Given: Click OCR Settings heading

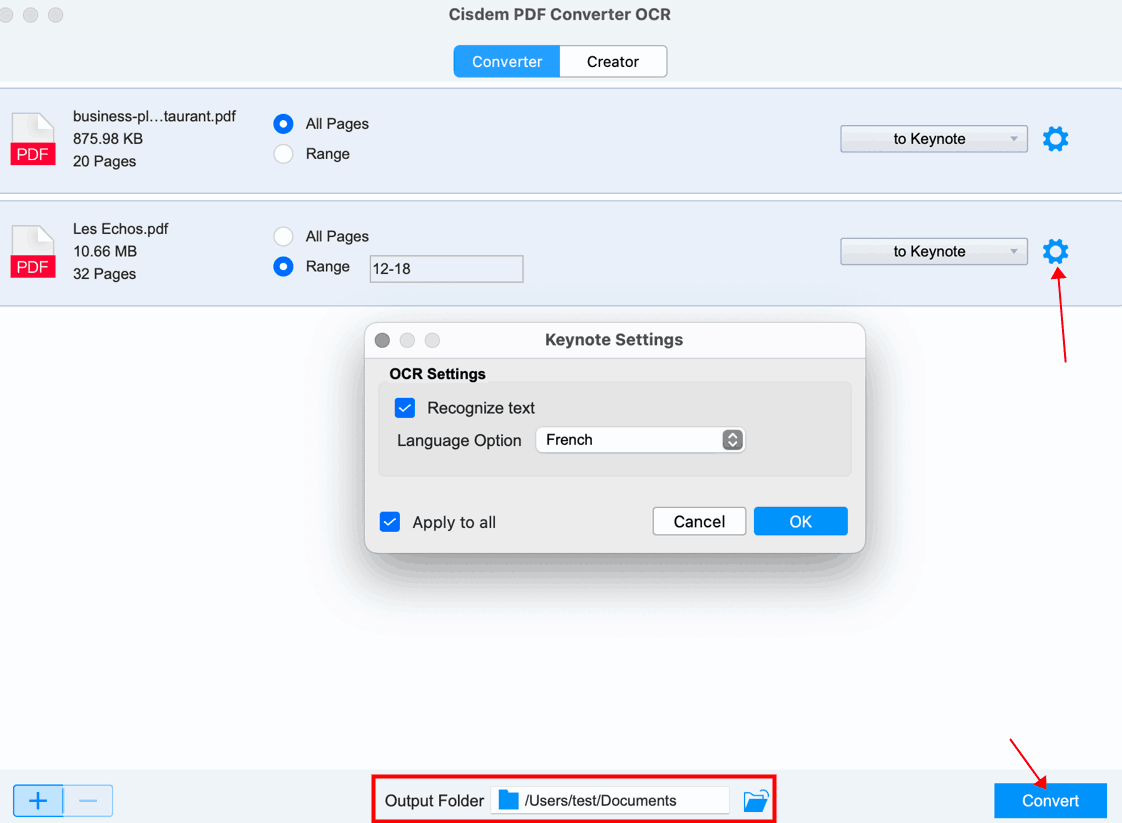Looking at the screenshot, I should click(x=437, y=374).
